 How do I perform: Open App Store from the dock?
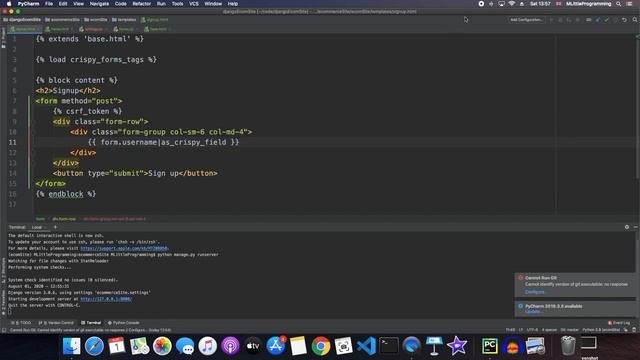click(x=276, y=346)
